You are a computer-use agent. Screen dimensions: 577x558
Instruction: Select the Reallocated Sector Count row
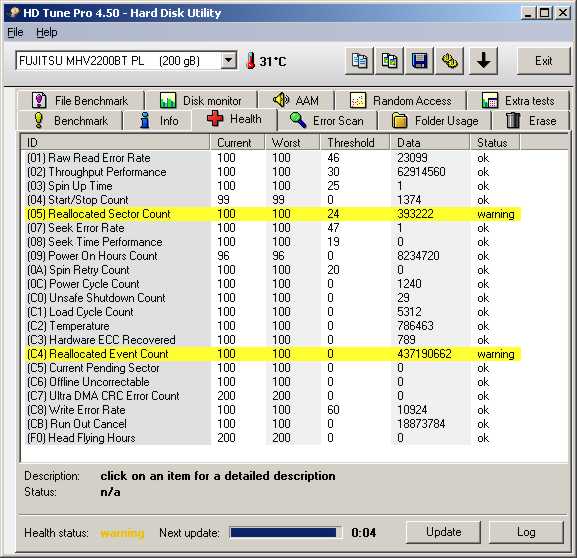click(273, 214)
